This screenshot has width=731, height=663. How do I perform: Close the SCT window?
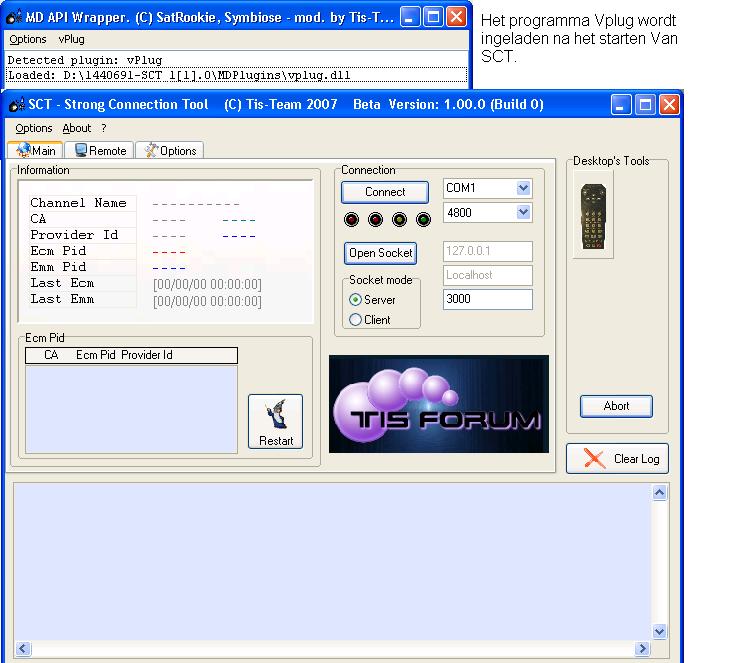pyautogui.click(x=669, y=105)
